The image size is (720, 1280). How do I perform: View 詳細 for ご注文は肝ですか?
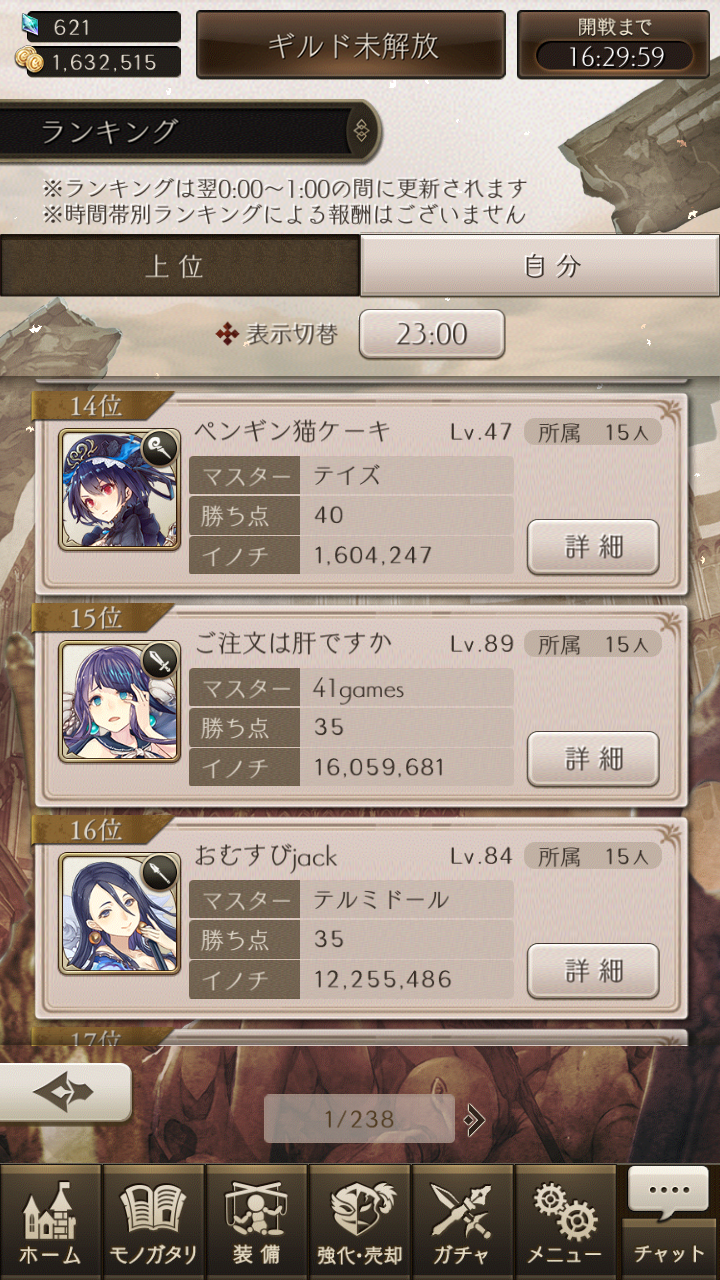click(x=593, y=759)
